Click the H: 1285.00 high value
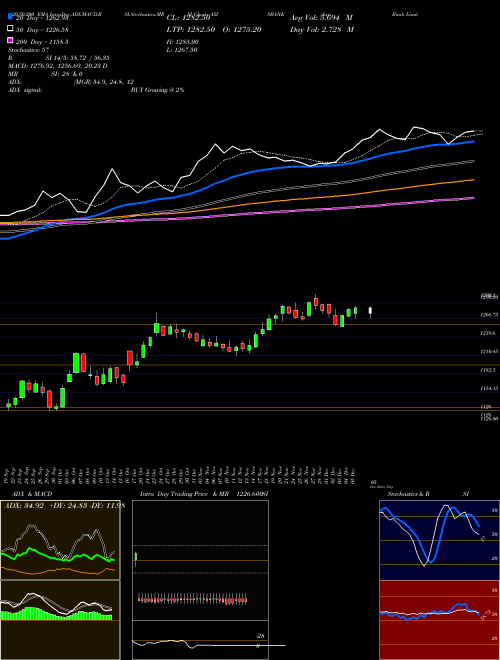Screen dimensions: 500x660 (183, 42)
